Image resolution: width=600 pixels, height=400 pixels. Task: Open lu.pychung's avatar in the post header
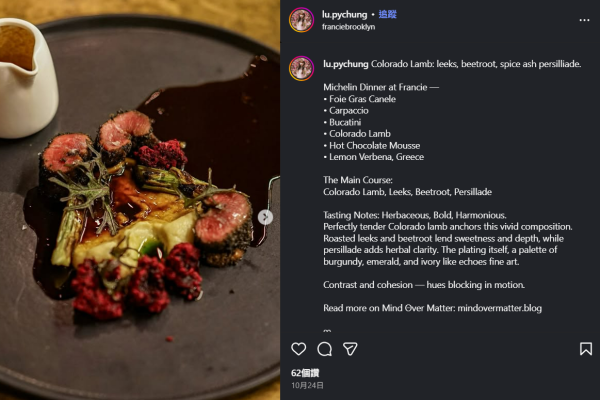point(301,20)
